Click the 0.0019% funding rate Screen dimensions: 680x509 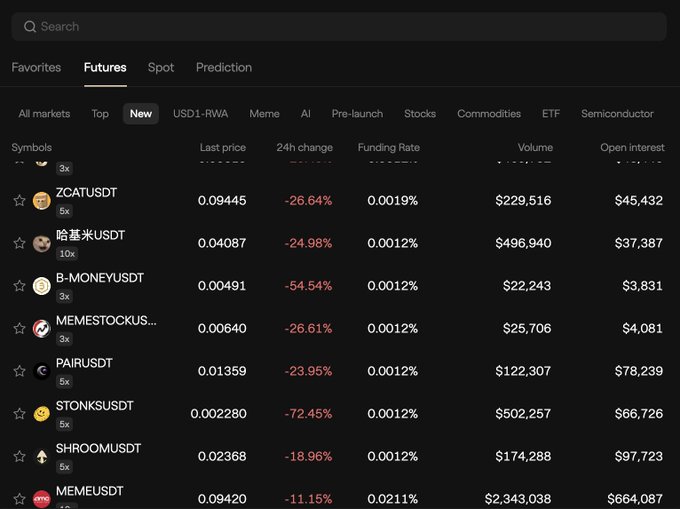pyautogui.click(x=392, y=201)
